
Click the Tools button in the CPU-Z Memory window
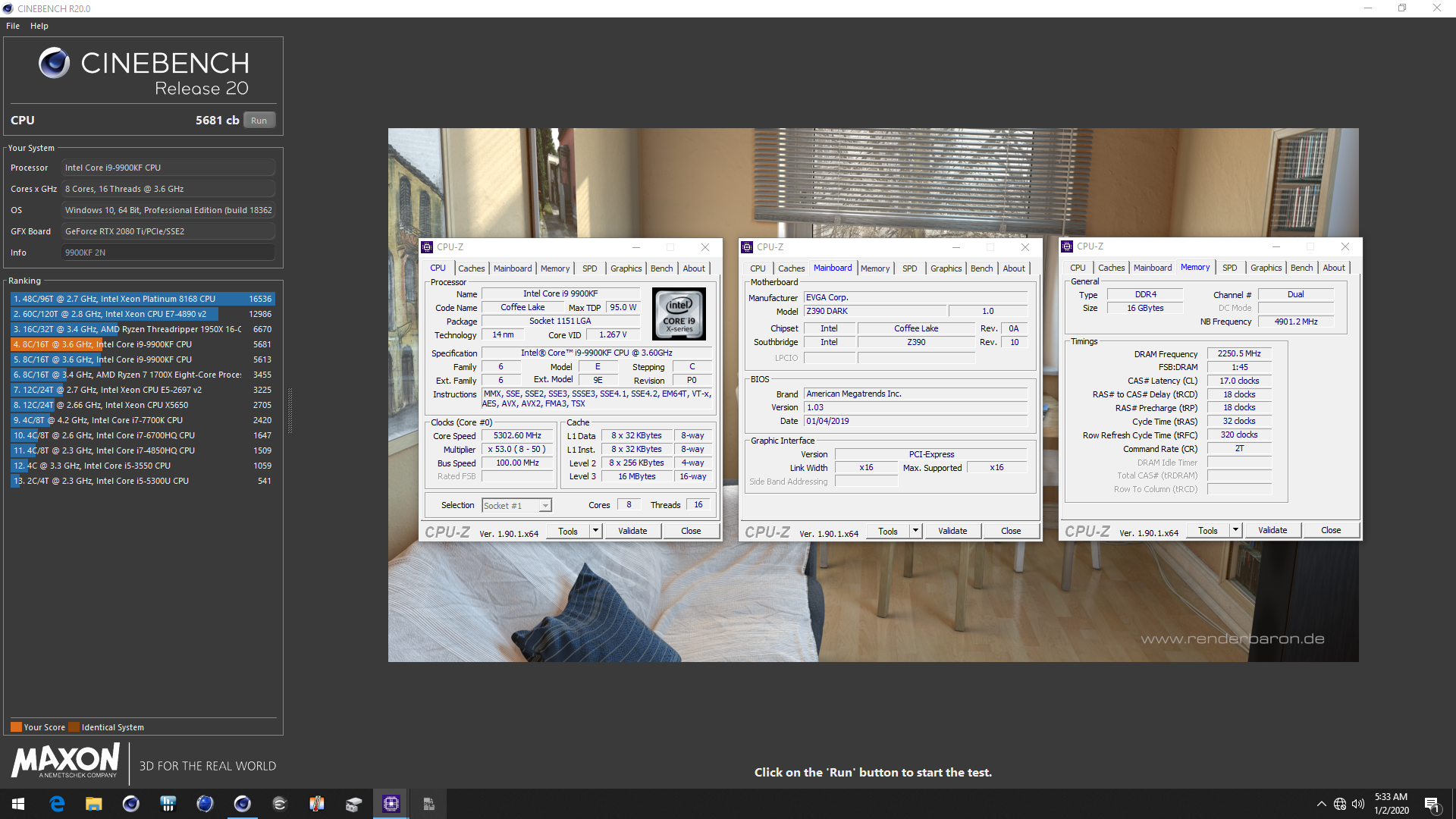[x=1207, y=530]
